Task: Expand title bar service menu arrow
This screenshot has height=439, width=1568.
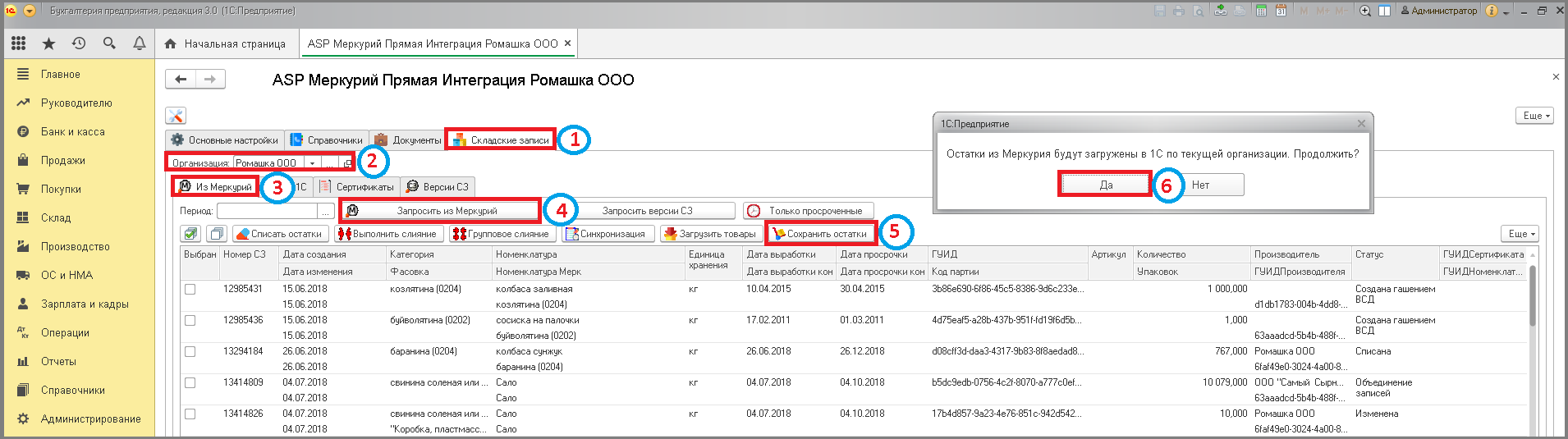Action: tap(1507, 11)
